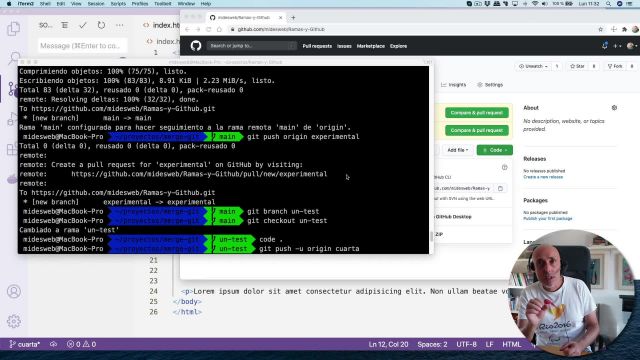
Task: Open Manage gear icon in VS Code
Action: click(14, 321)
